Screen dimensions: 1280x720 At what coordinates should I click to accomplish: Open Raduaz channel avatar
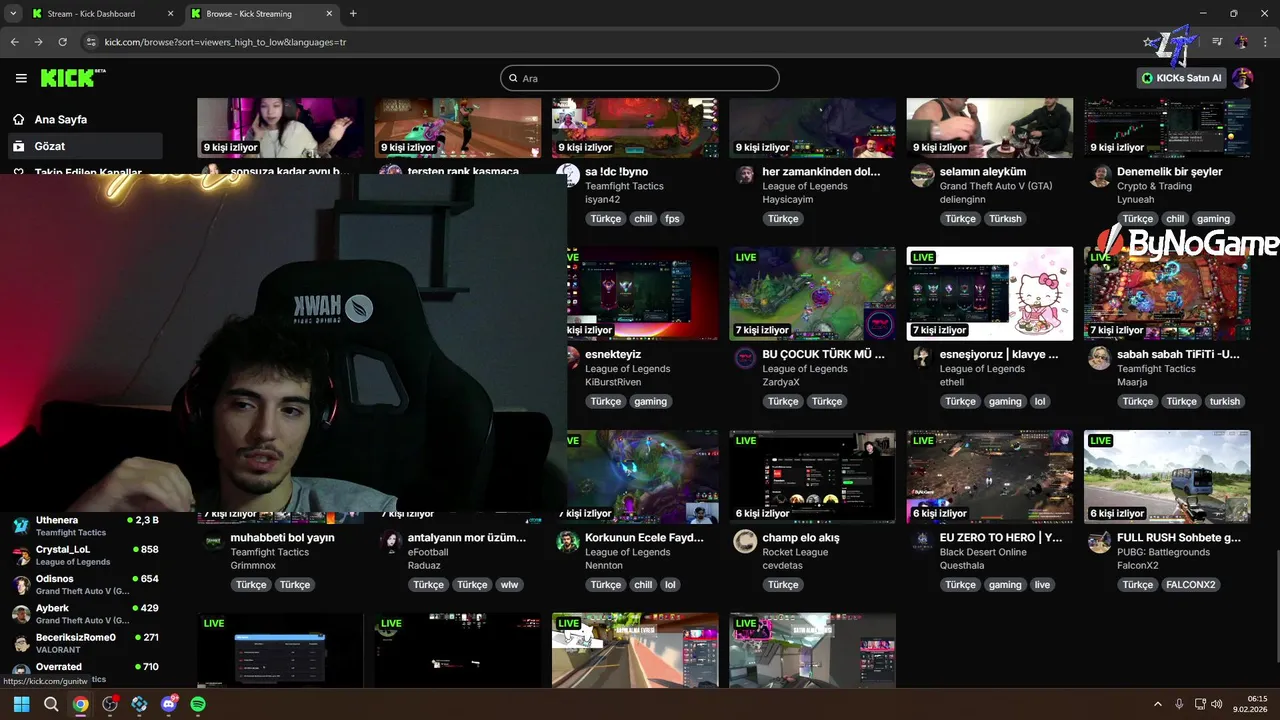pos(391,541)
